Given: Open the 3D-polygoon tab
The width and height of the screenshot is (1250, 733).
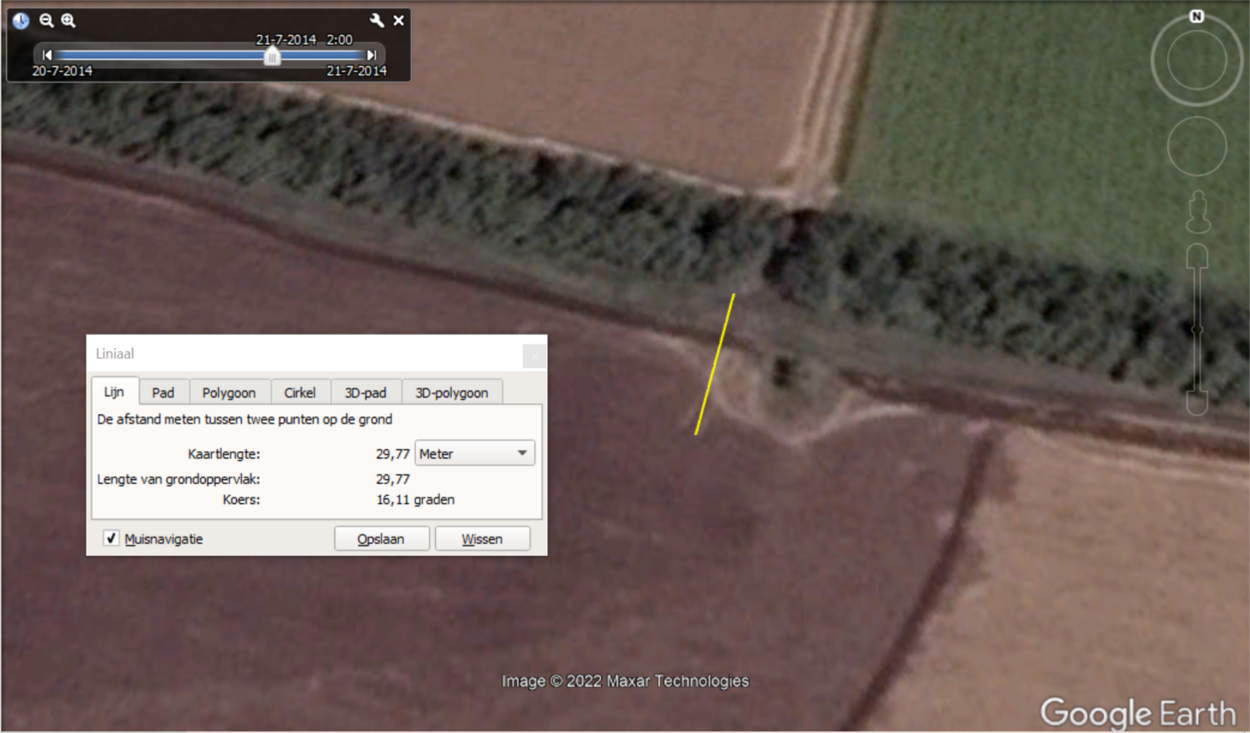Looking at the screenshot, I should point(452,393).
